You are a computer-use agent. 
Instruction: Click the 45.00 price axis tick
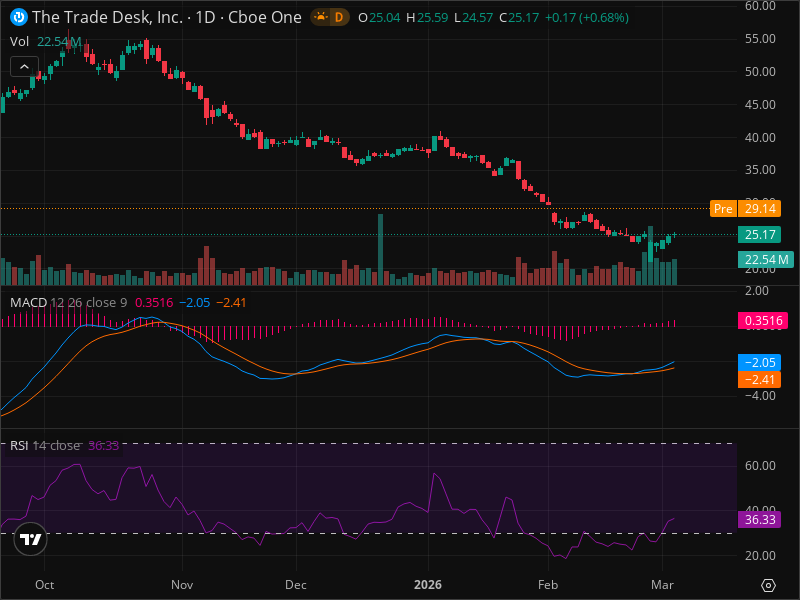760,105
